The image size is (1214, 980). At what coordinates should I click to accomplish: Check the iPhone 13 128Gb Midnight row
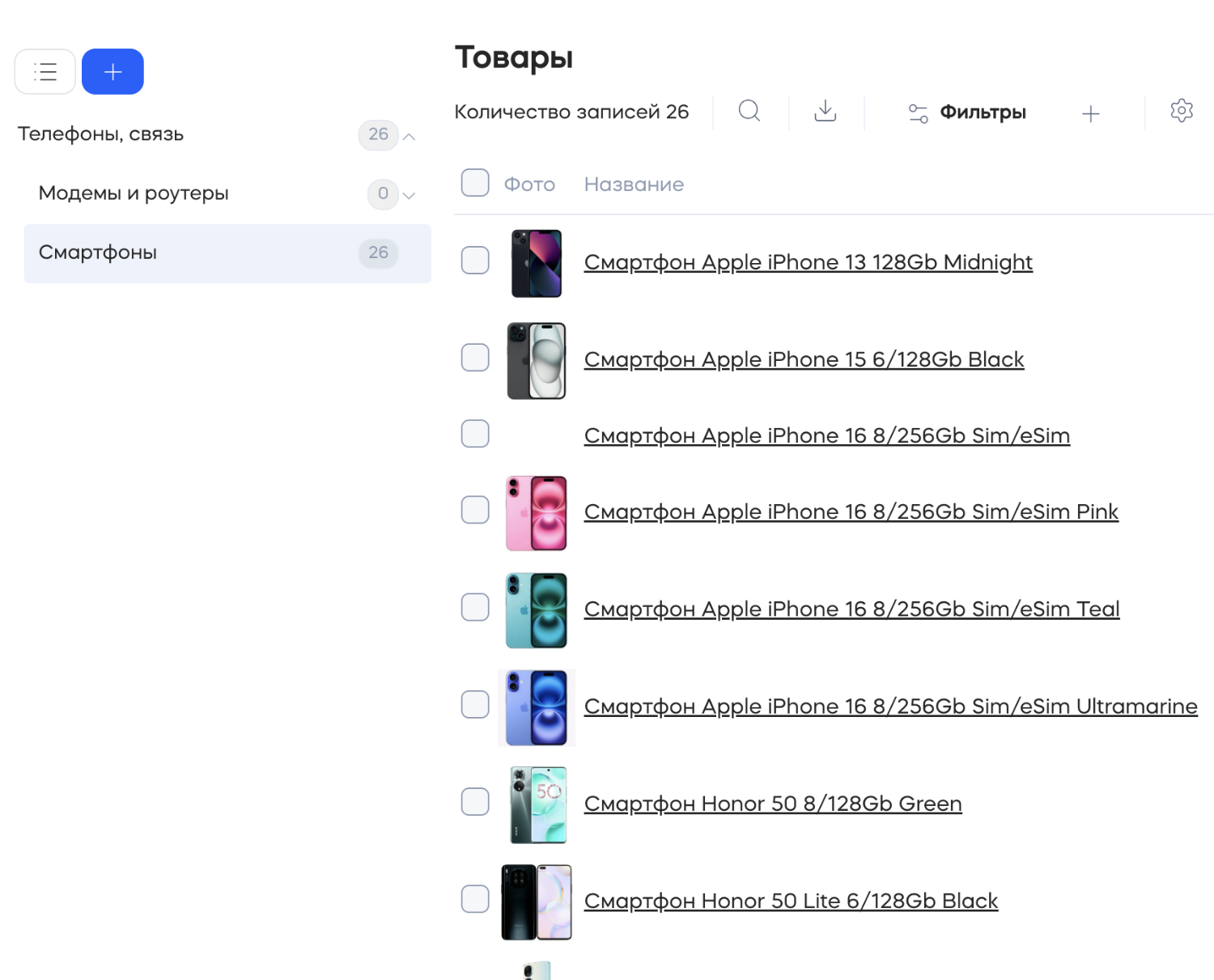475,261
